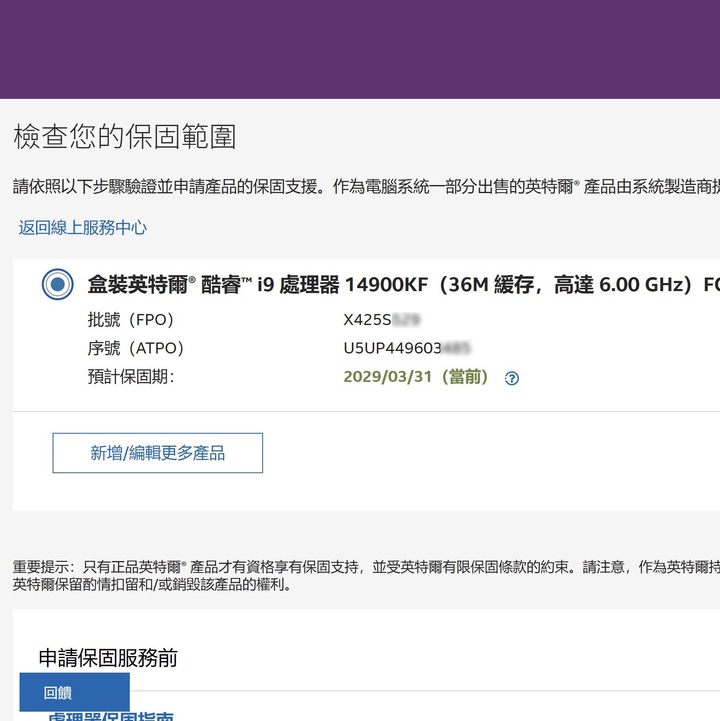Screen dimensions: 720x721
Task: Click the product title 盒裝英特爾 酷睿 i9 處理器 14900KF
Action: 404,285
